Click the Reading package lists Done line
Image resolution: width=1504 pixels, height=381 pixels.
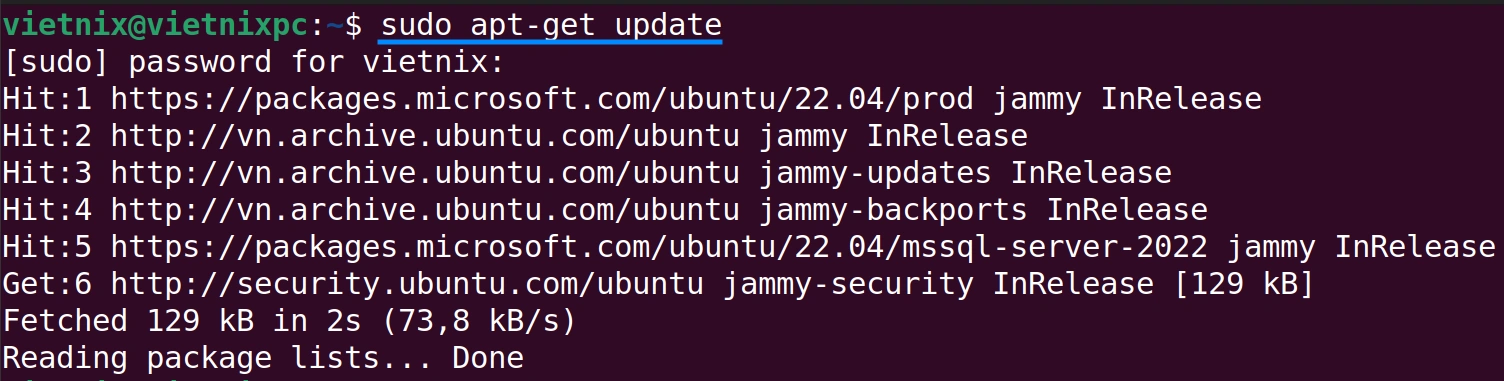click(x=263, y=358)
